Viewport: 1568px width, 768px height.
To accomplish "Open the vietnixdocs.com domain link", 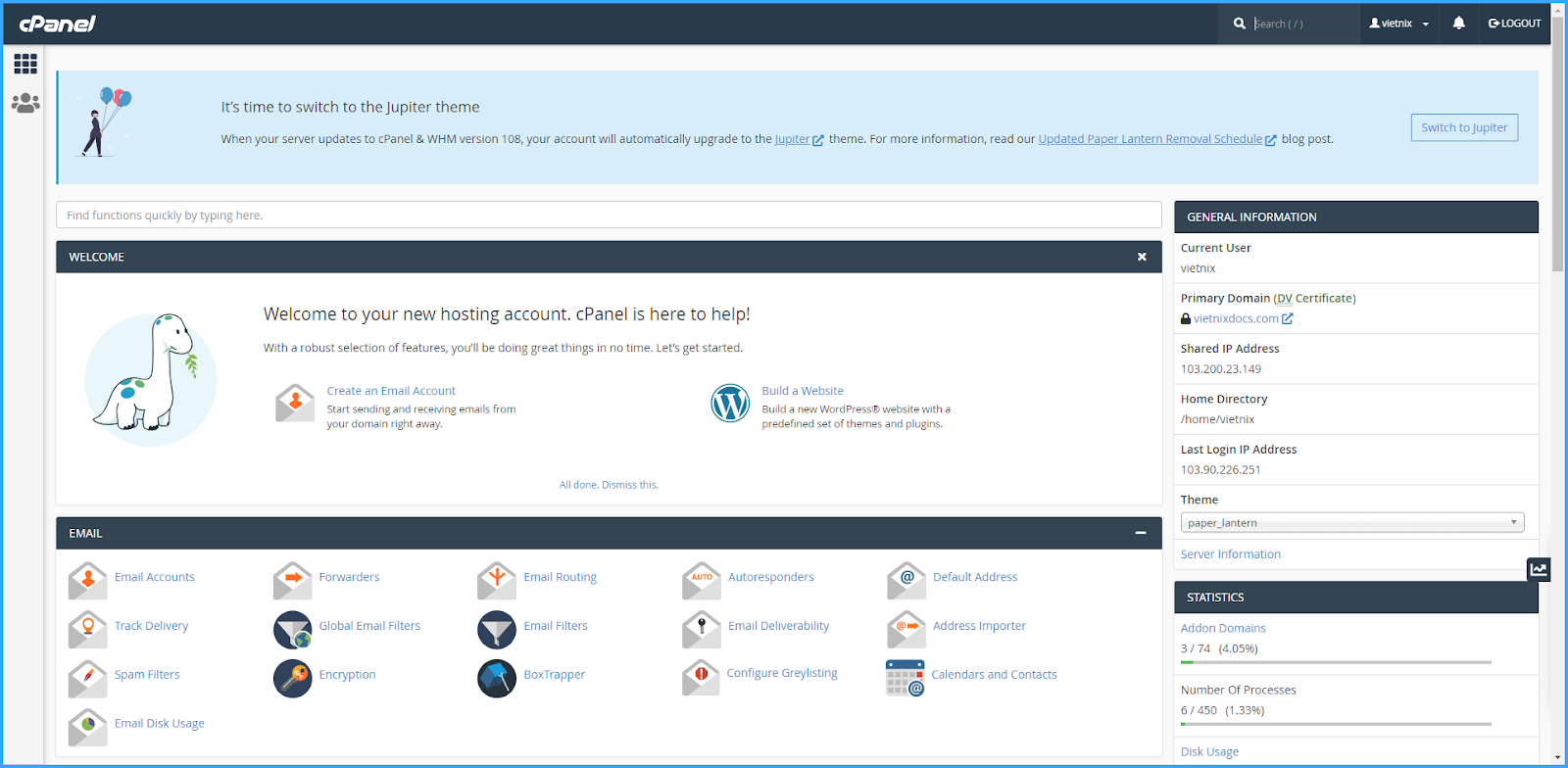I will click(x=1243, y=318).
